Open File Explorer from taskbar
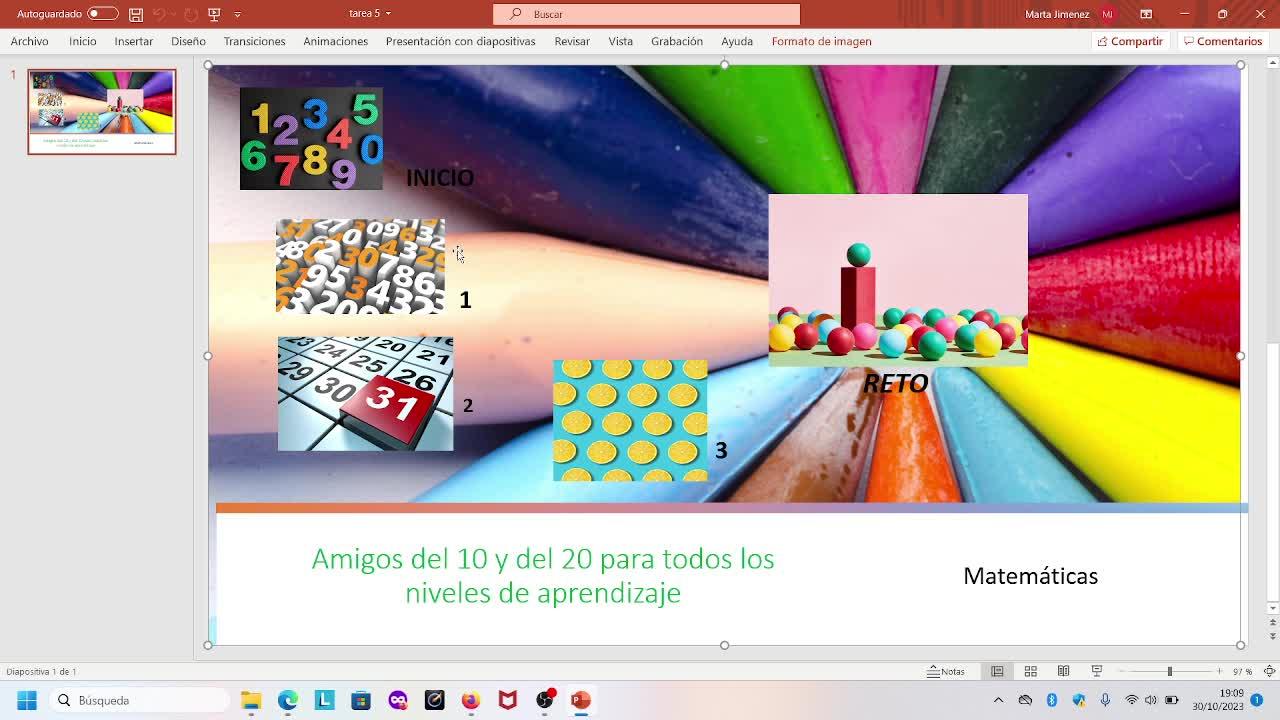The width and height of the screenshot is (1280, 720). [251, 700]
